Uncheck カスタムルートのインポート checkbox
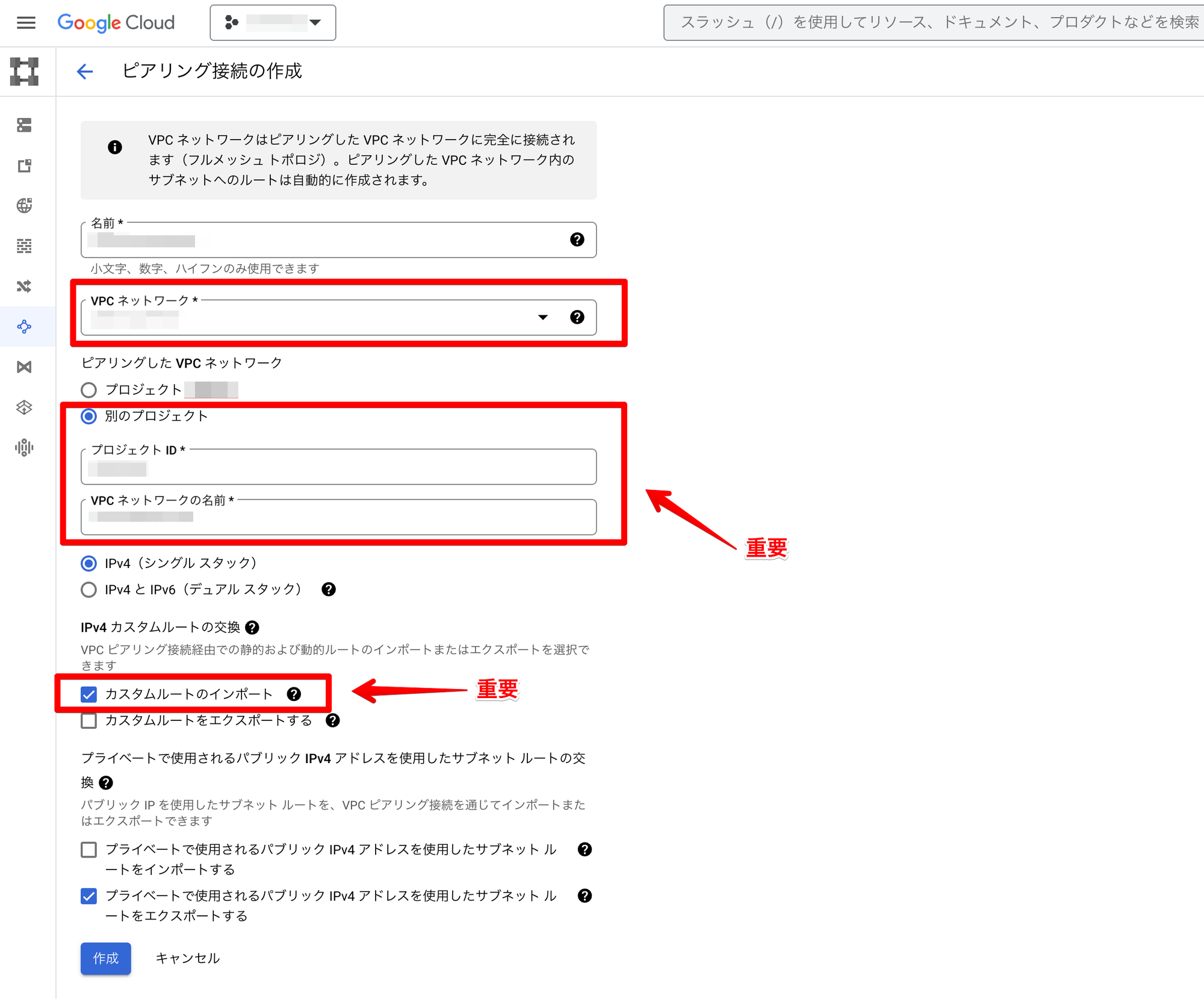Screen dimensions: 1204x999 pyautogui.click(x=89, y=694)
